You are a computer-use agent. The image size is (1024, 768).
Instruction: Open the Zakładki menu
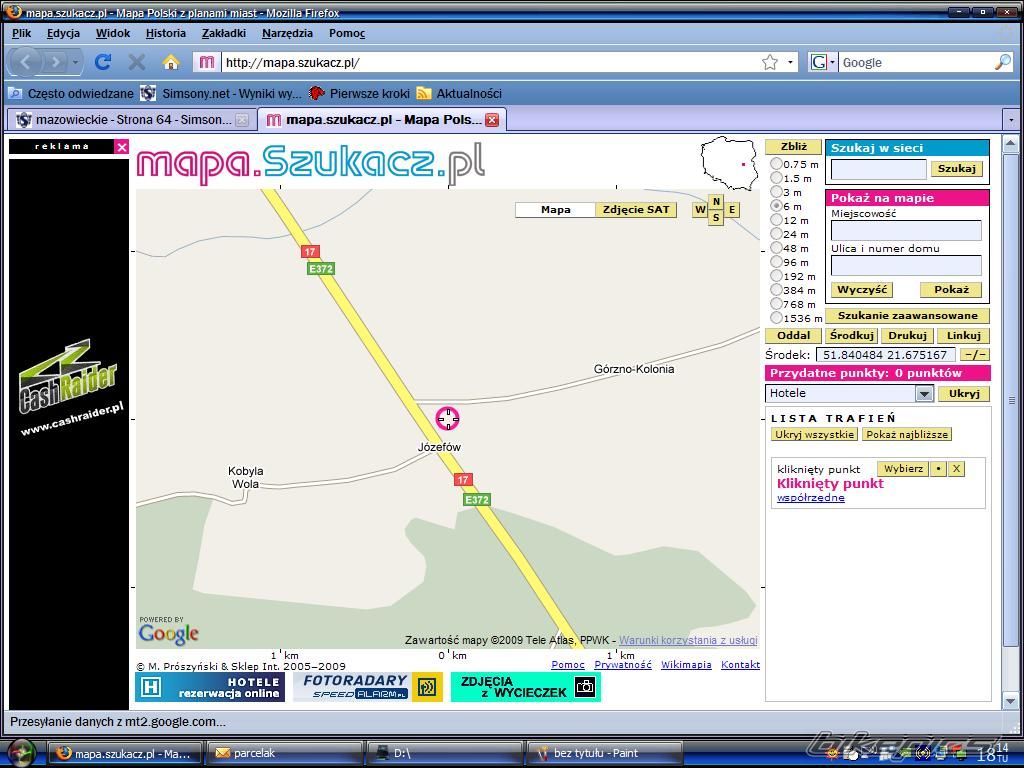coord(223,33)
